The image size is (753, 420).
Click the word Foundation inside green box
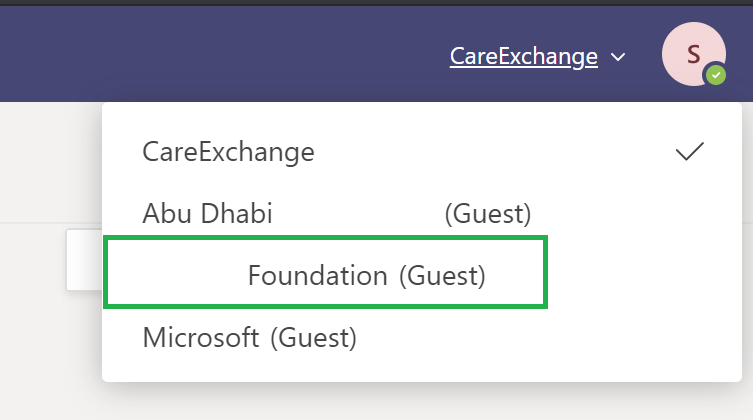tap(317, 276)
